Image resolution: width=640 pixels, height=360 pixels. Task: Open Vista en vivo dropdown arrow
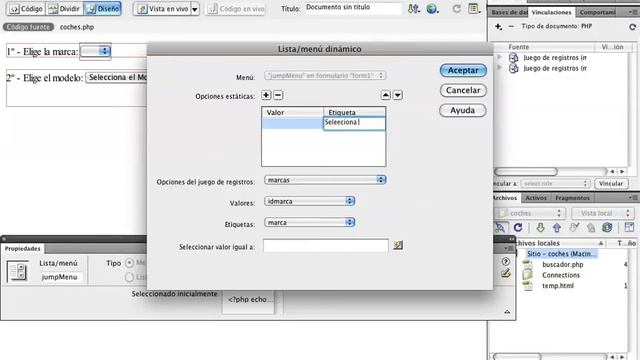195,9
